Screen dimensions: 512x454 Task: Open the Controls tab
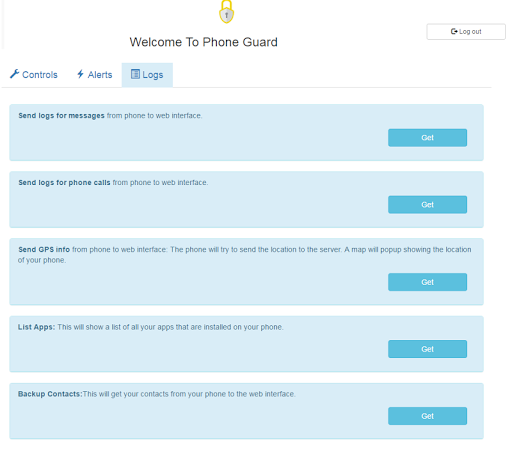pyautogui.click(x=34, y=75)
